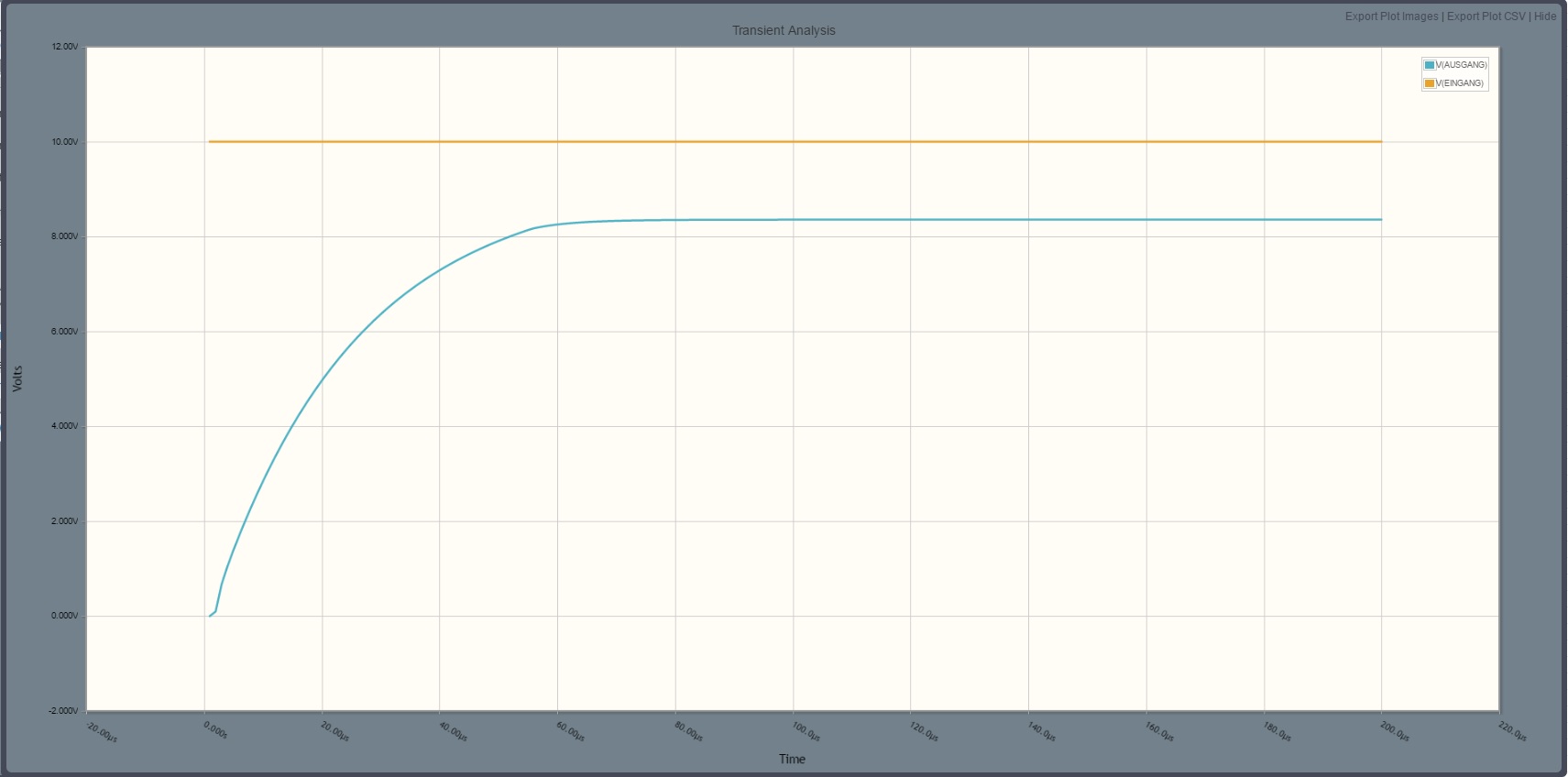The width and height of the screenshot is (1568, 777).
Task: Click the 6.000V y-axis tick label
Action: [65, 332]
